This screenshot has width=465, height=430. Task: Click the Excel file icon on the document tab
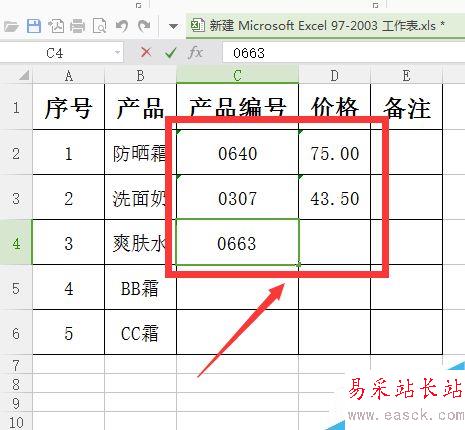(197, 25)
